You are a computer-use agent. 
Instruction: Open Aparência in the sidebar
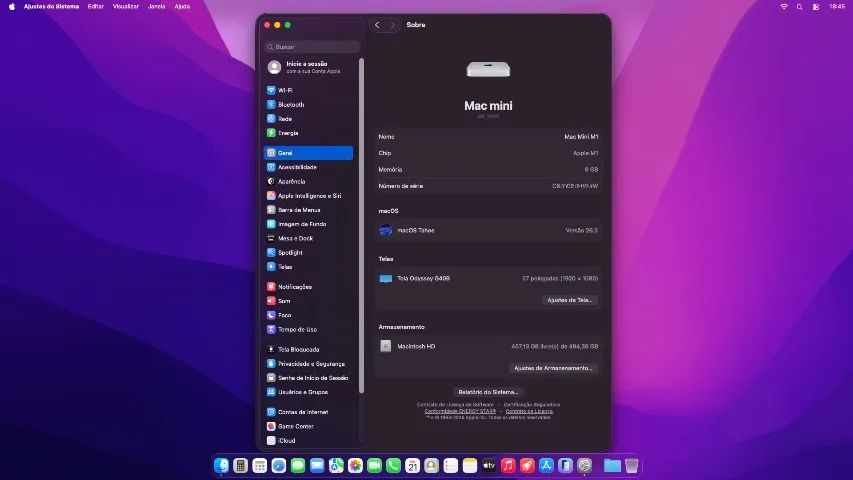(308, 181)
